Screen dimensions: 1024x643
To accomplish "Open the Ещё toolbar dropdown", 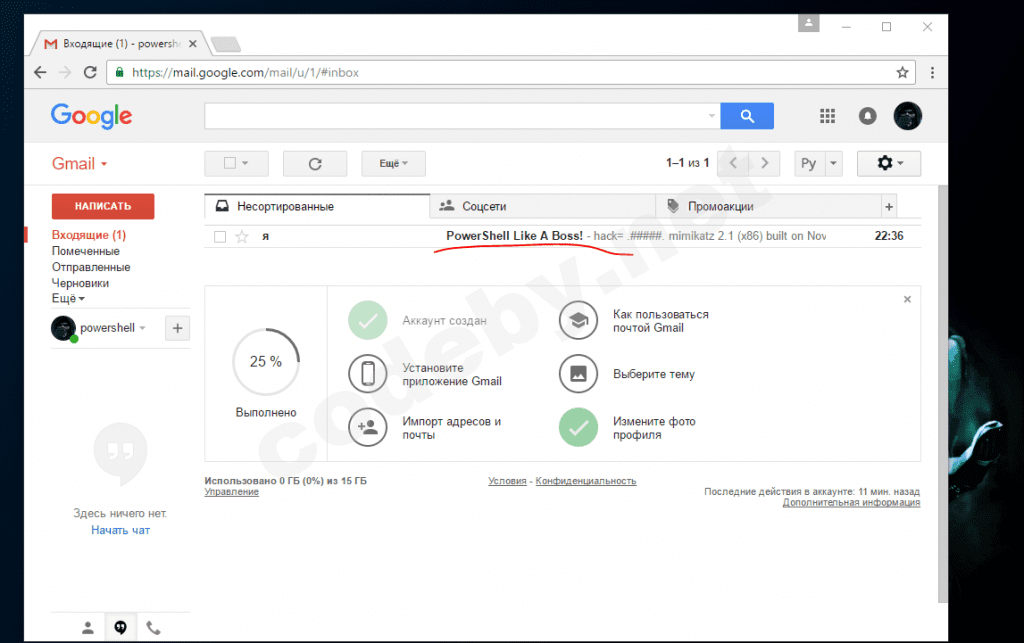I will [x=393, y=163].
